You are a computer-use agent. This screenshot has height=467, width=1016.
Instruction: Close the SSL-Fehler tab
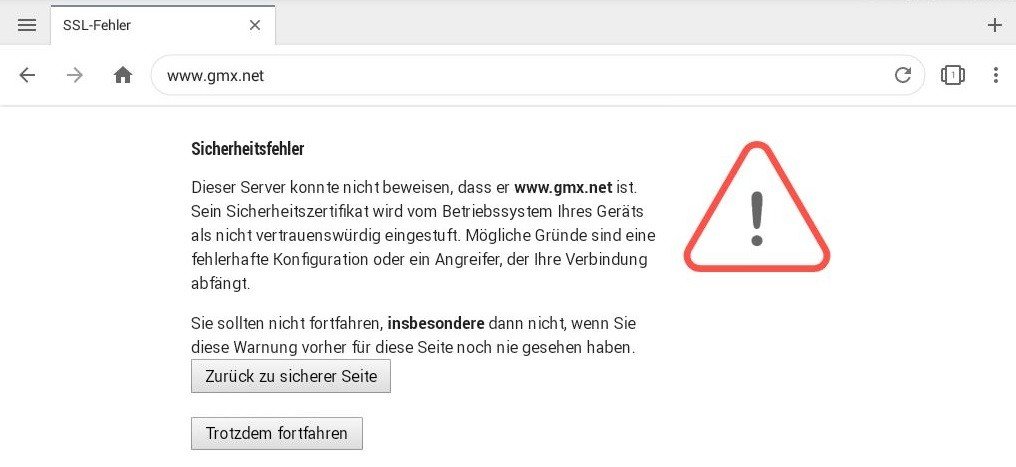coord(255,25)
